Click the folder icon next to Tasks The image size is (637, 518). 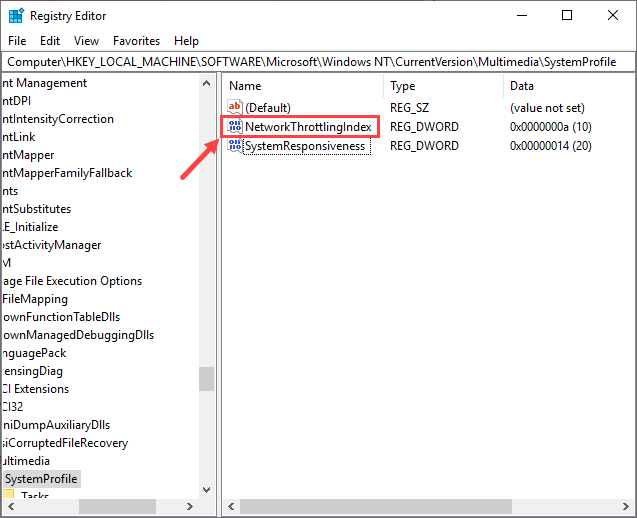(x=9, y=494)
